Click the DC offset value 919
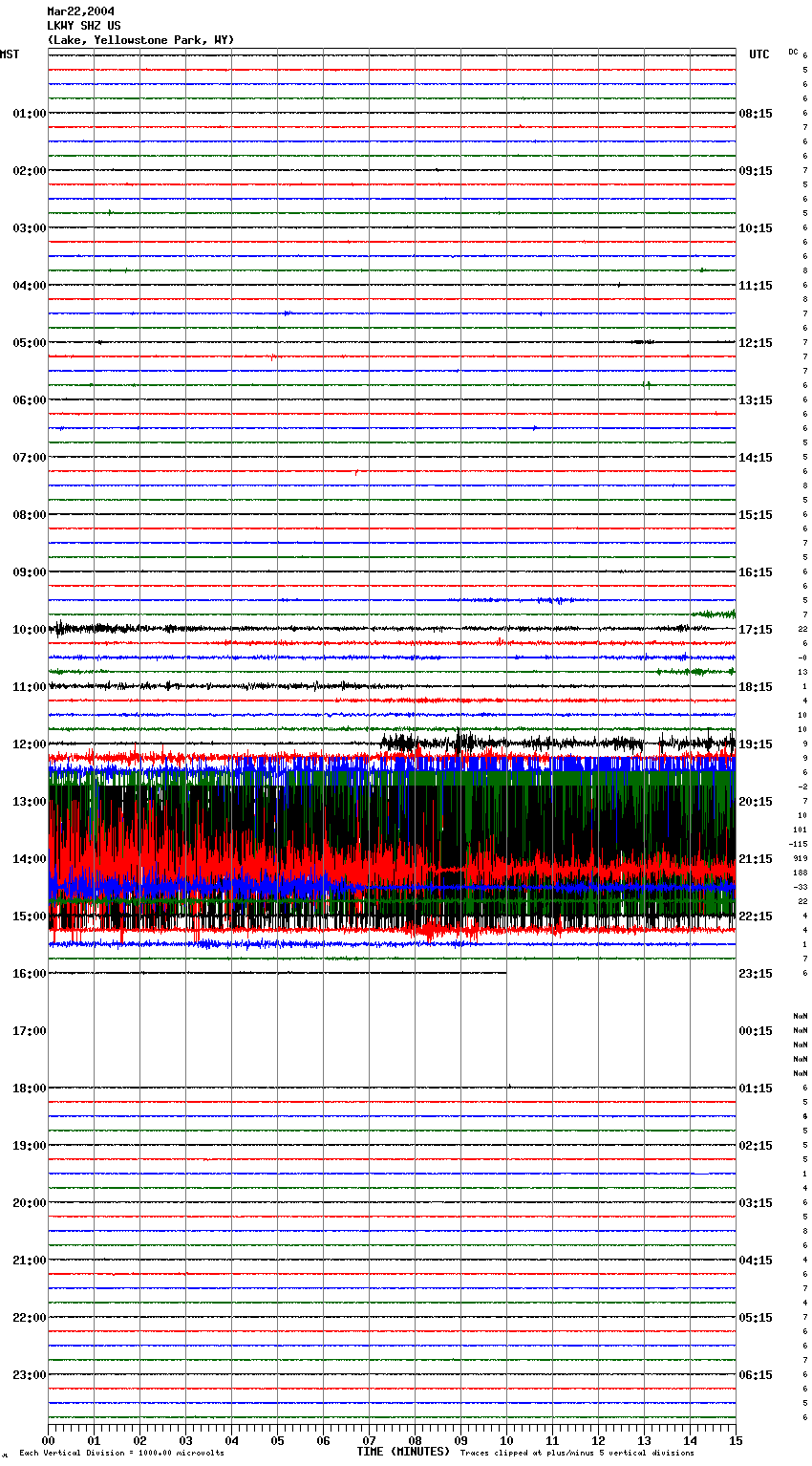The width and height of the screenshot is (812, 1466). 800,859
